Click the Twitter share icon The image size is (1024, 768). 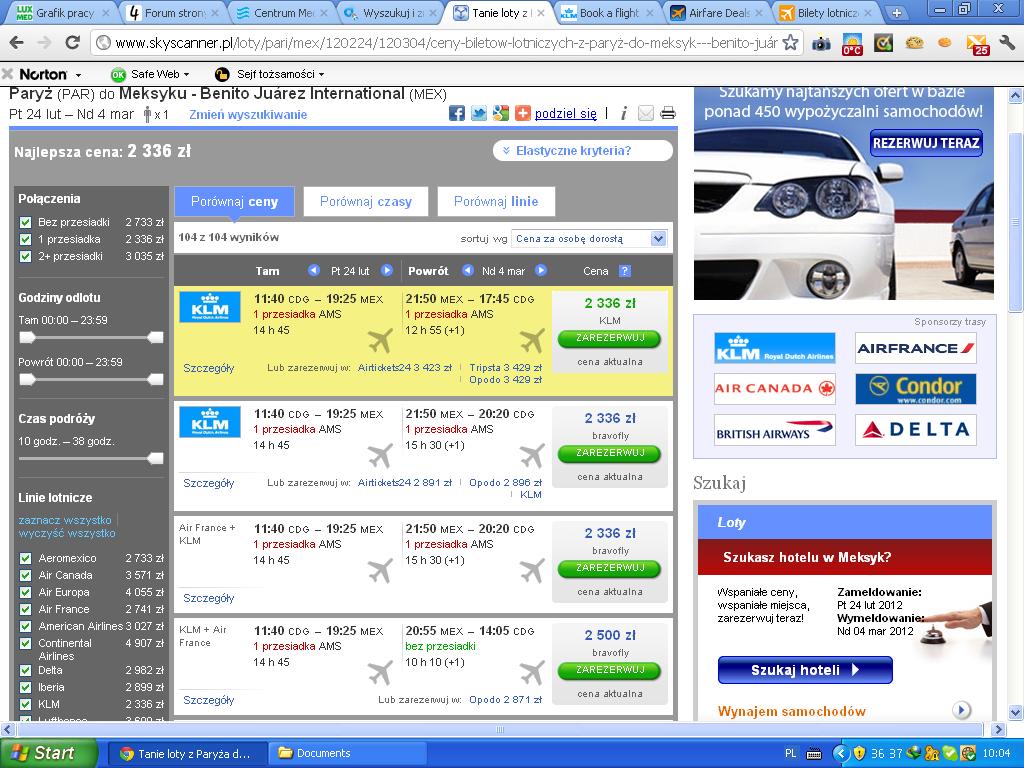pyautogui.click(x=479, y=113)
